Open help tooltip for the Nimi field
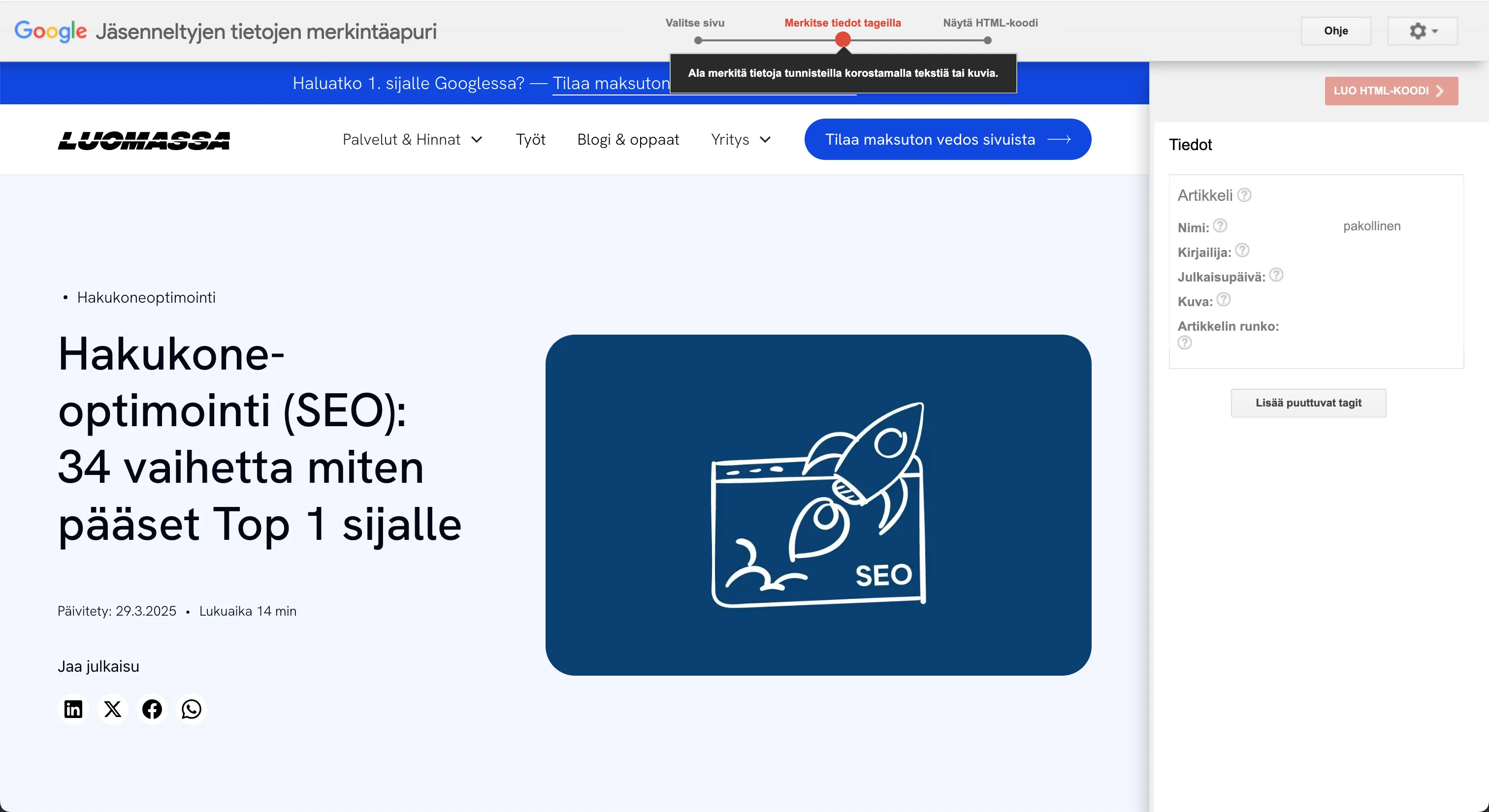Image resolution: width=1489 pixels, height=812 pixels. click(x=1221, y=225)
